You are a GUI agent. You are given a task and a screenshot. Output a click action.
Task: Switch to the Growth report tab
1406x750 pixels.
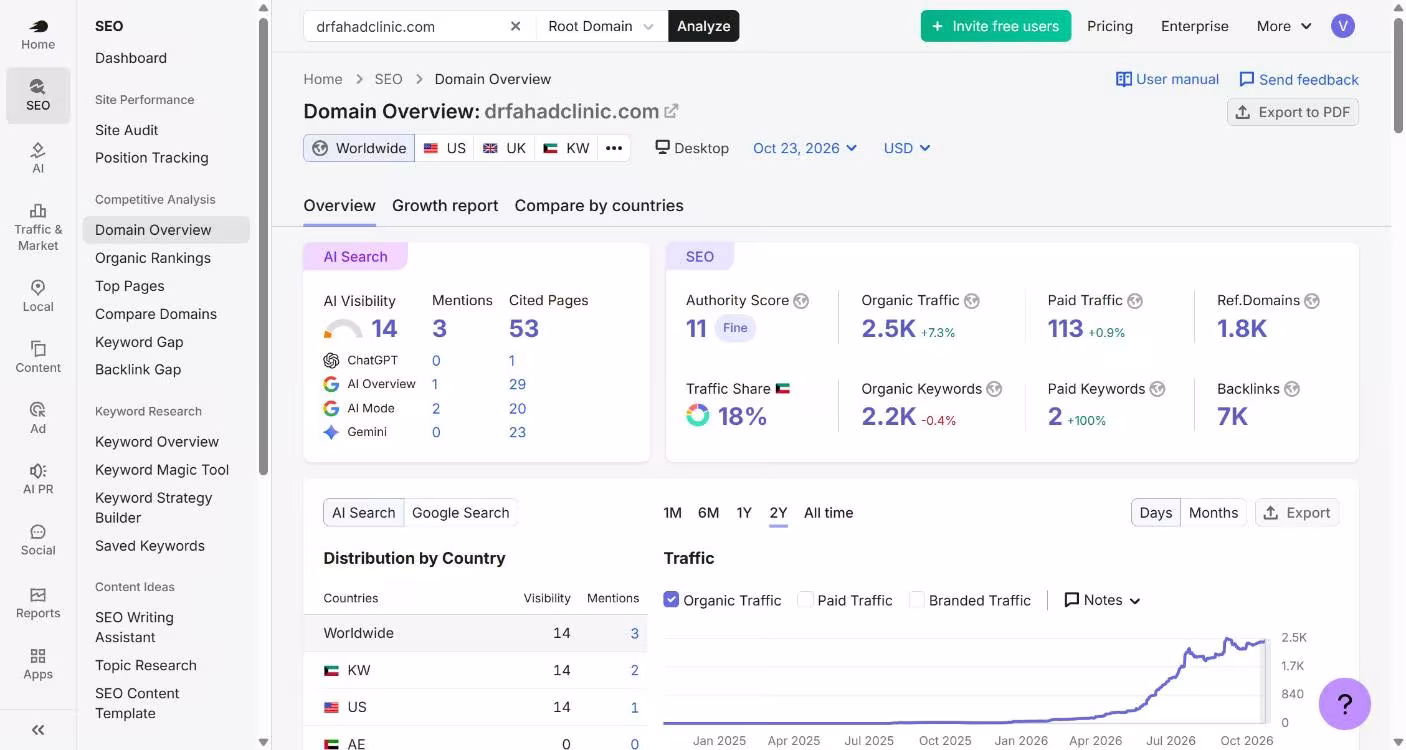pos(445,205)
